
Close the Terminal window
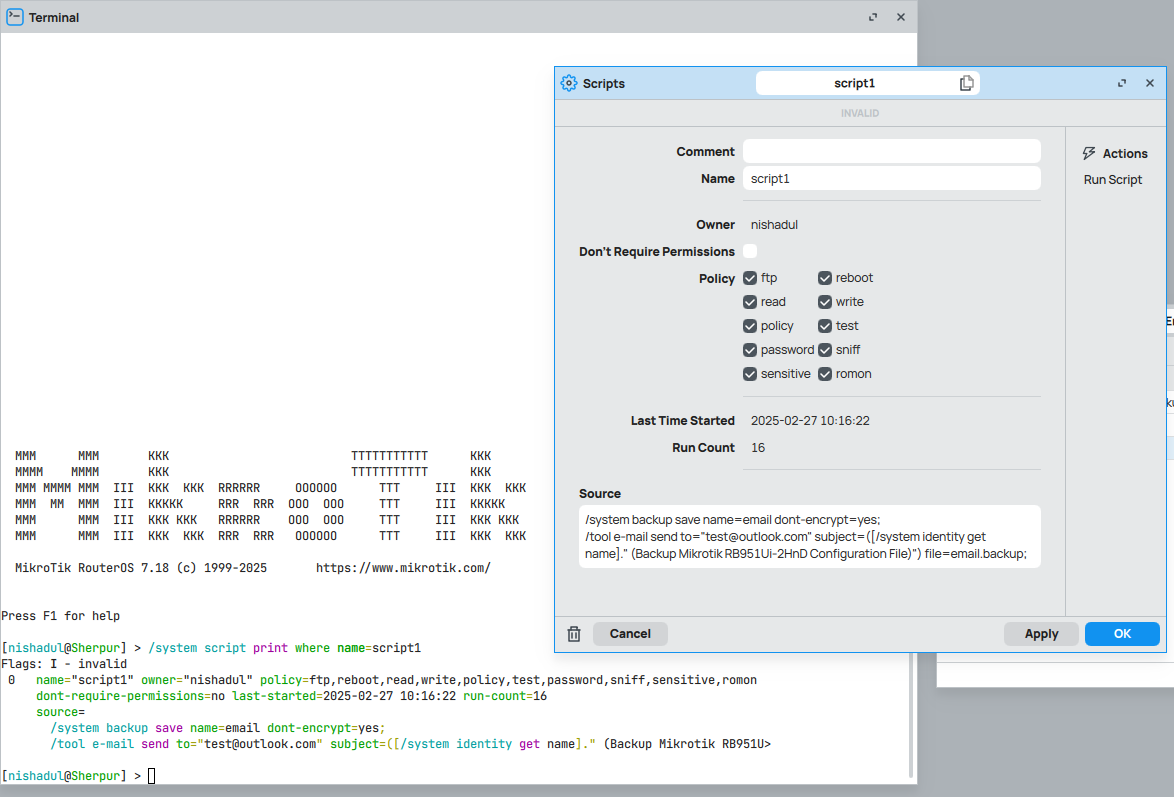coord(900,17)
